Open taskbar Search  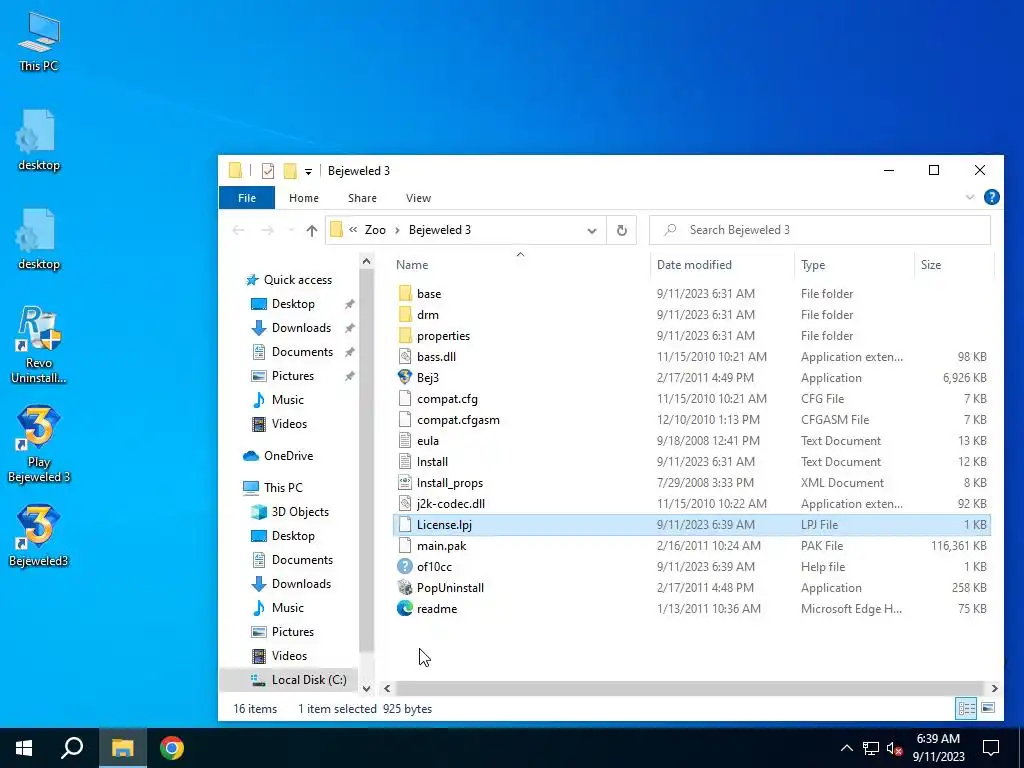point(72,748)
